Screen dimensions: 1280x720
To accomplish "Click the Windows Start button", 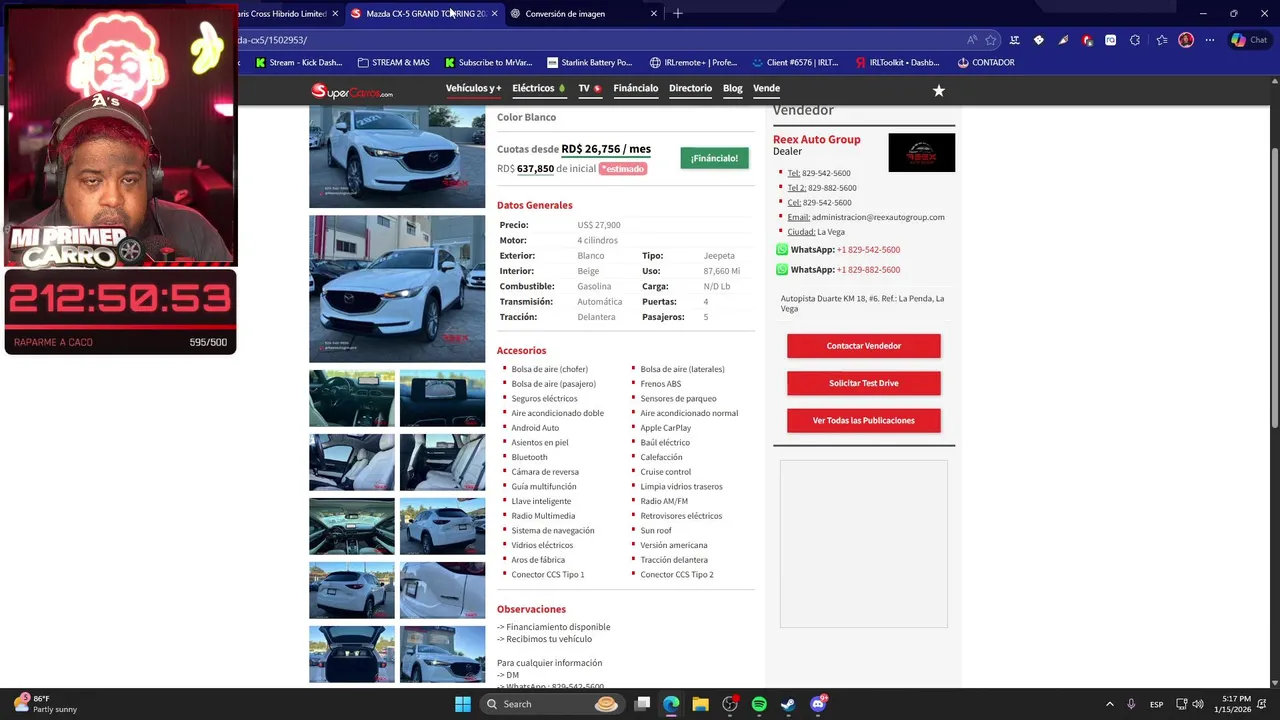I will click(462, 704).
